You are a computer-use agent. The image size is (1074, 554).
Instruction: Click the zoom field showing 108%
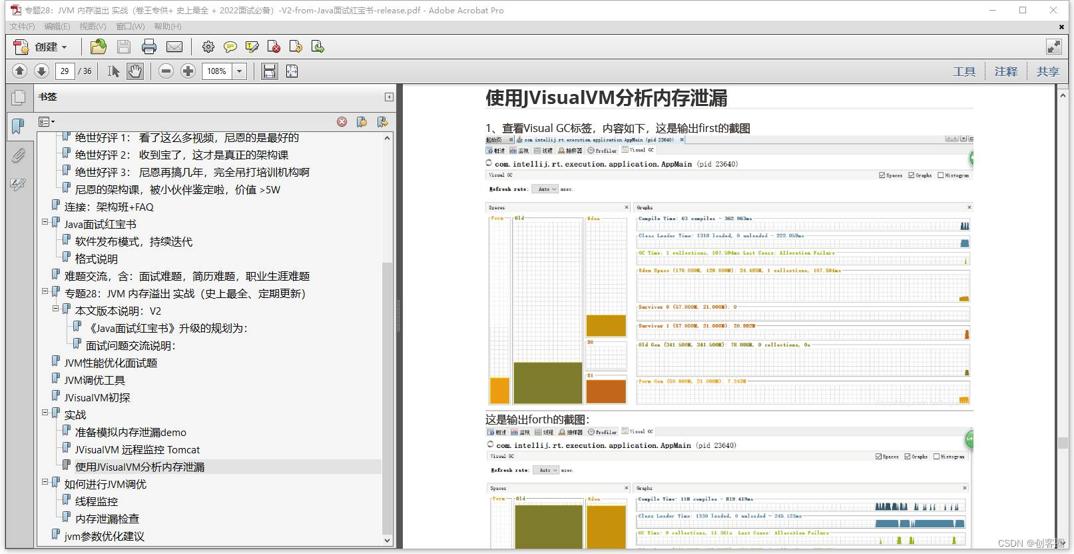click(217, 71)
